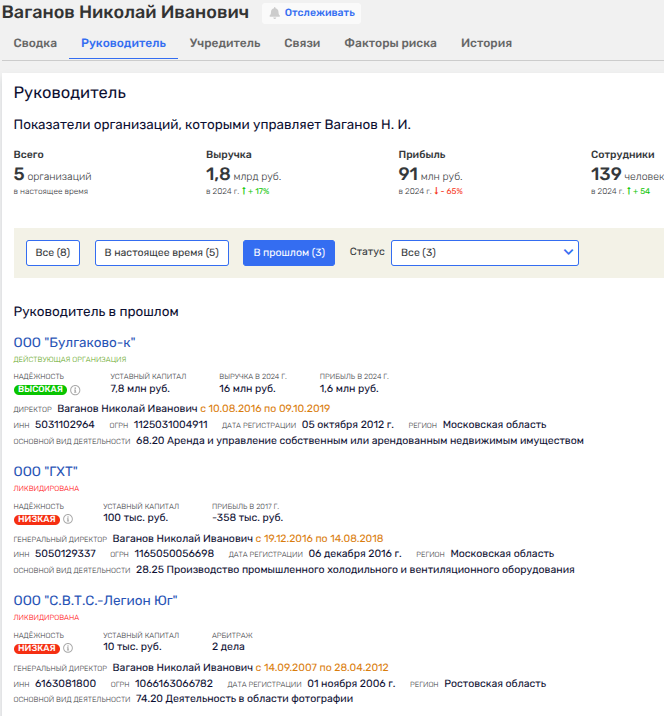The height and width of the screenshot is (716, 664).
Task: Open ООО "Булгаково-к" company link
Action: tap(74, 343)
